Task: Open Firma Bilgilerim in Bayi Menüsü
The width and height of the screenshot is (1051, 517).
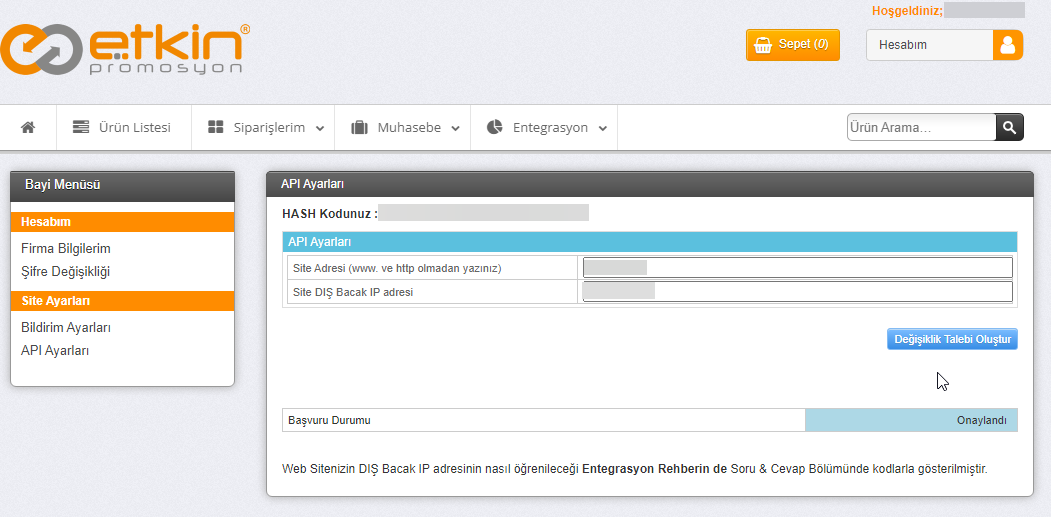Action: point(66,249)
